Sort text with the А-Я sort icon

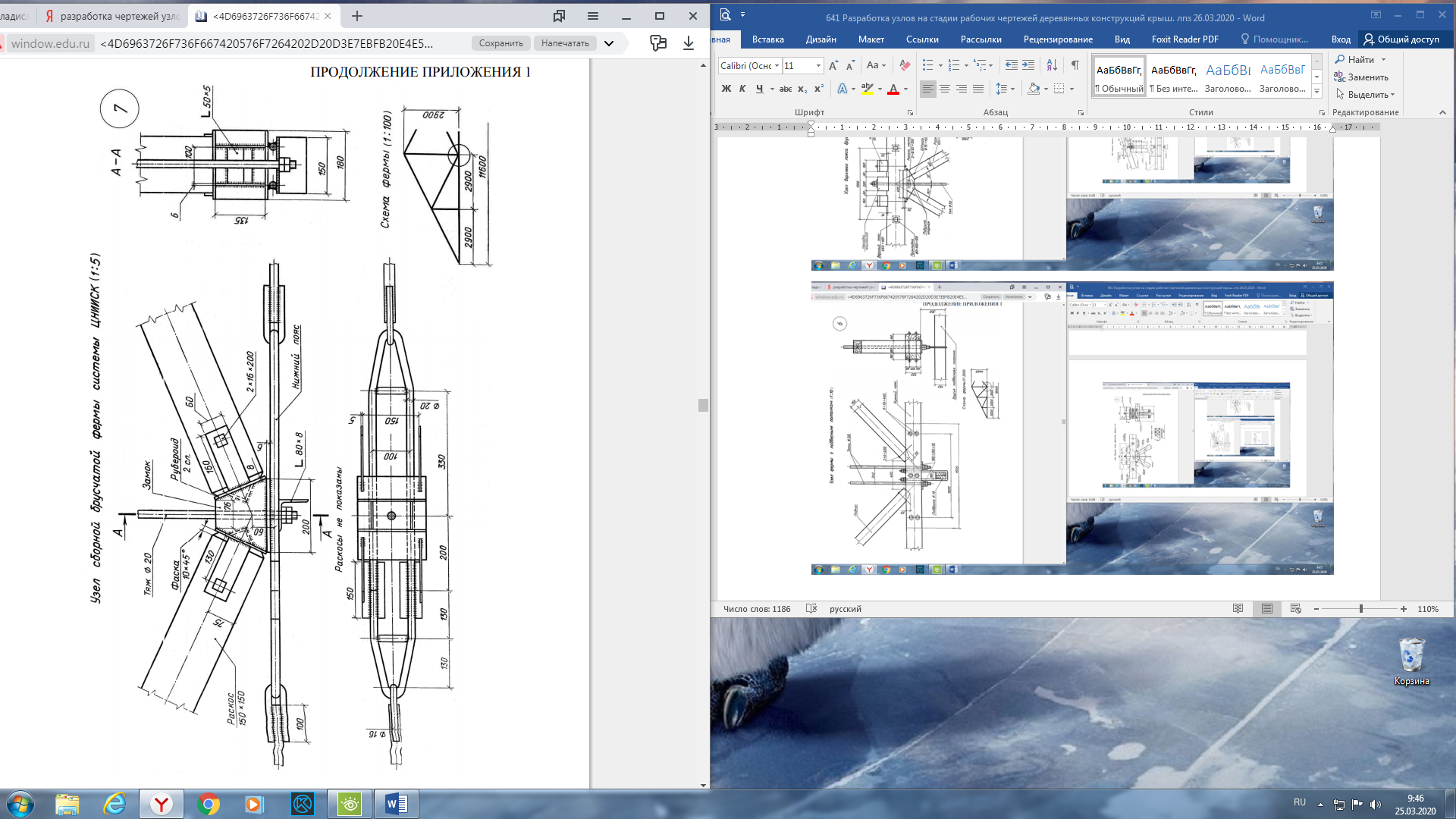click(x=1052, y=65)
